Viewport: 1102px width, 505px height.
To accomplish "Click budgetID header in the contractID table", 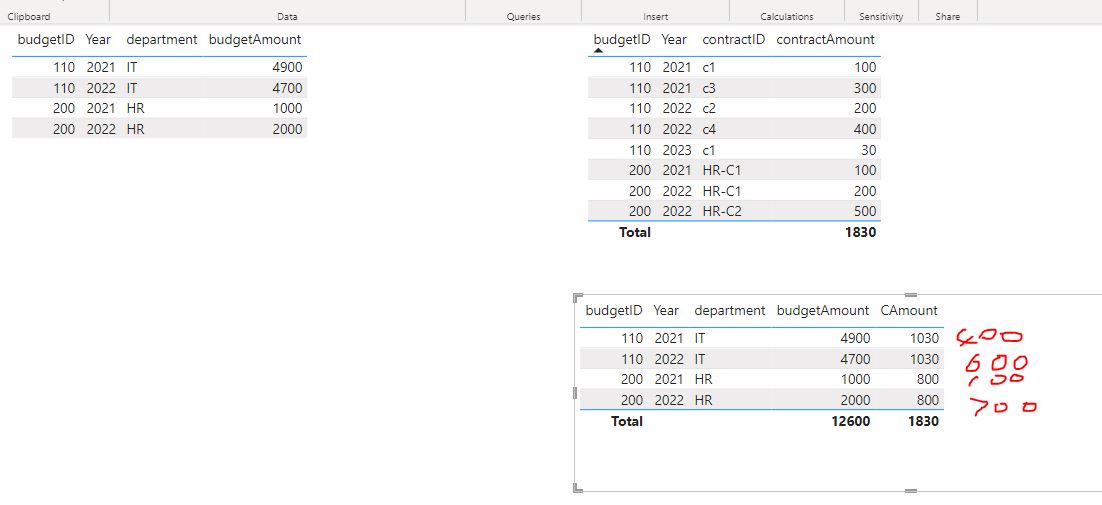I will pyautogui.click(x=622, y=39).
